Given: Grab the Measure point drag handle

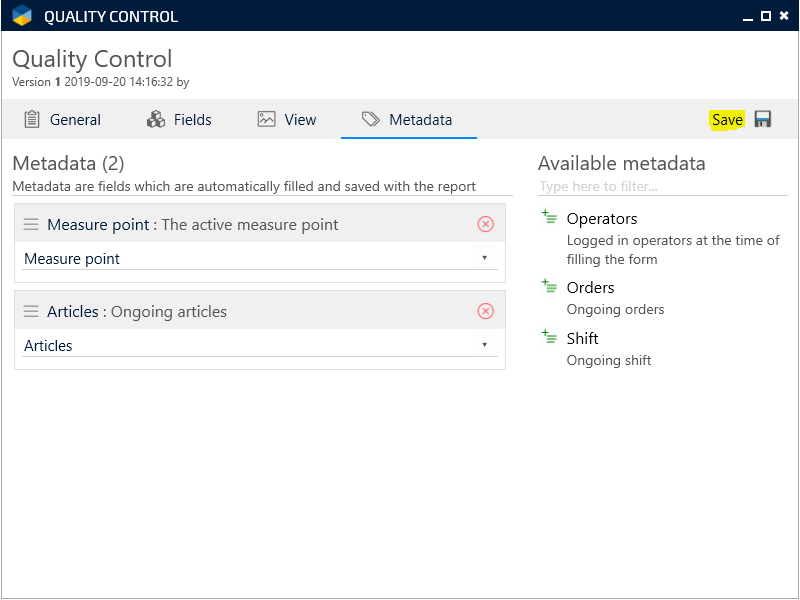Looking at the screenshot, I should [x=31, y=225].
